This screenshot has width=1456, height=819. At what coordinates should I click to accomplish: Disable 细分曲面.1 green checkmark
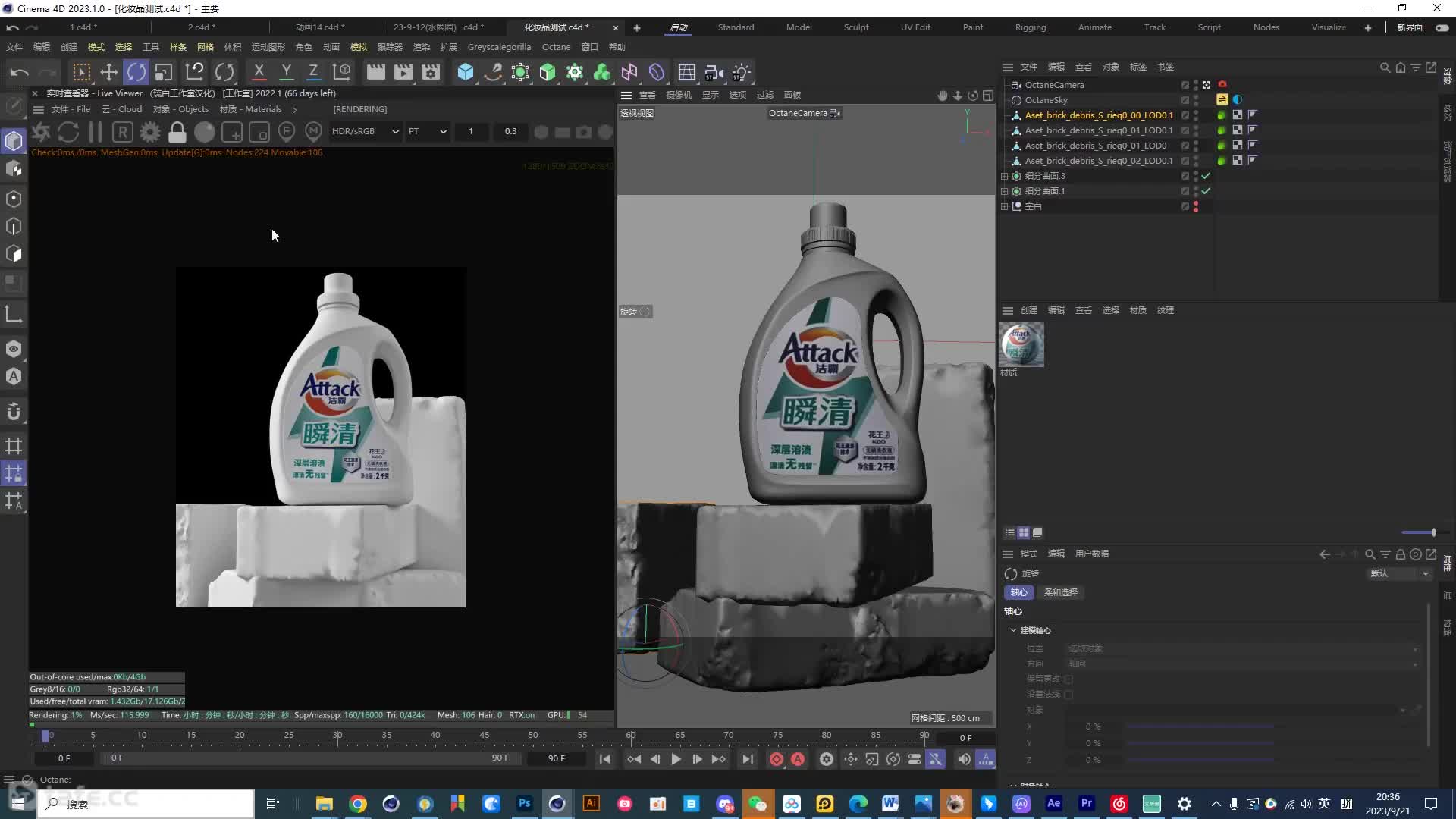tap(1206, 191)
